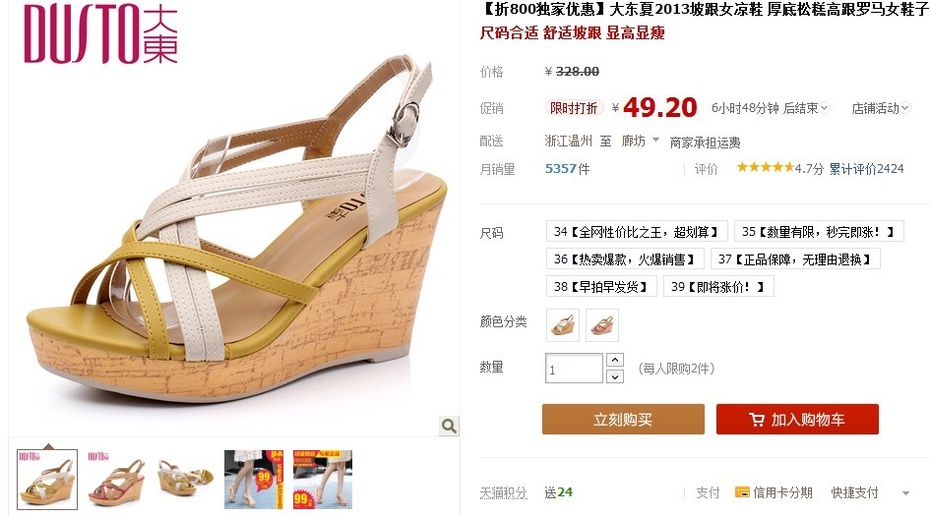Increase quantity with the up arrow
930x516 pixels.
click(615, 360)
